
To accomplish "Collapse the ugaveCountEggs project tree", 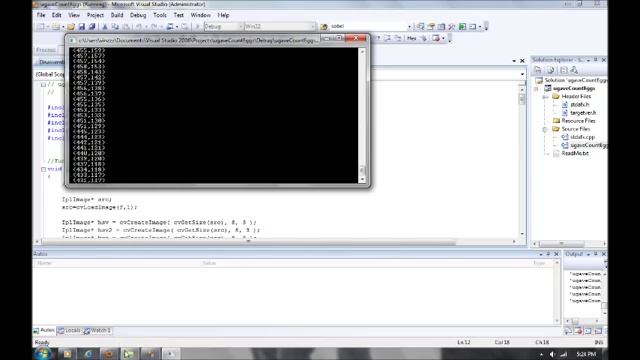I will 536,89.
